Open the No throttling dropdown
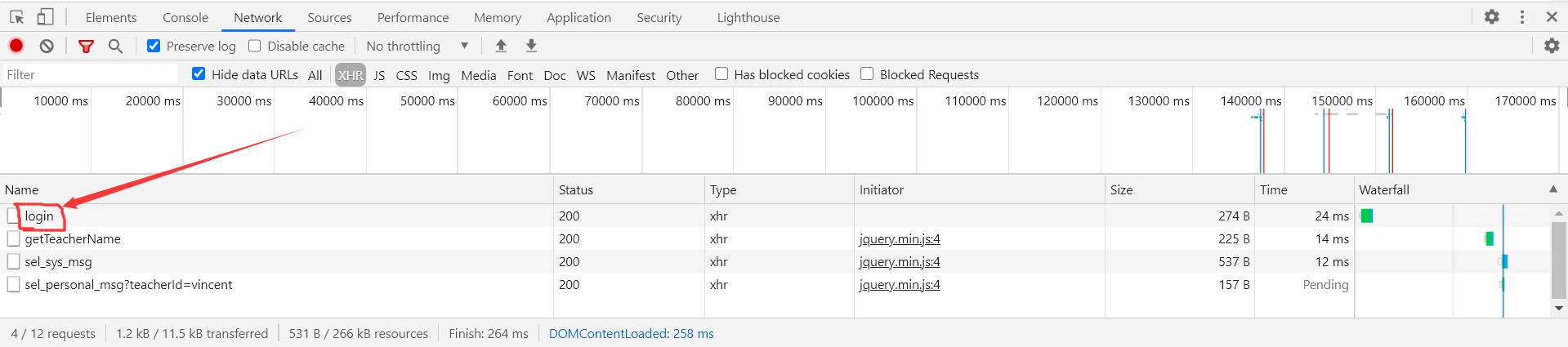 [418, 46]
